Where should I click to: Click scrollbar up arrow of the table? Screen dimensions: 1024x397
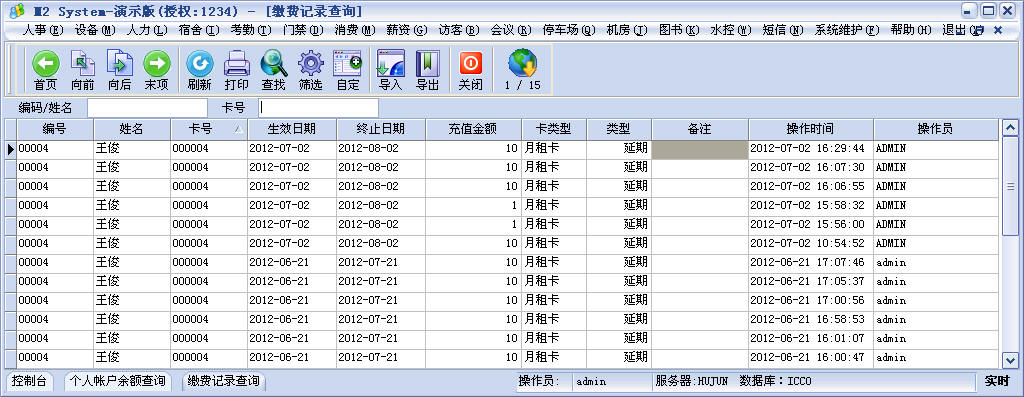[x=1010, y=128]
